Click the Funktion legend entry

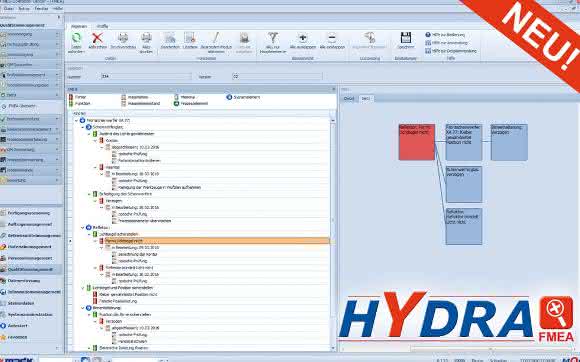pos(80,104)
